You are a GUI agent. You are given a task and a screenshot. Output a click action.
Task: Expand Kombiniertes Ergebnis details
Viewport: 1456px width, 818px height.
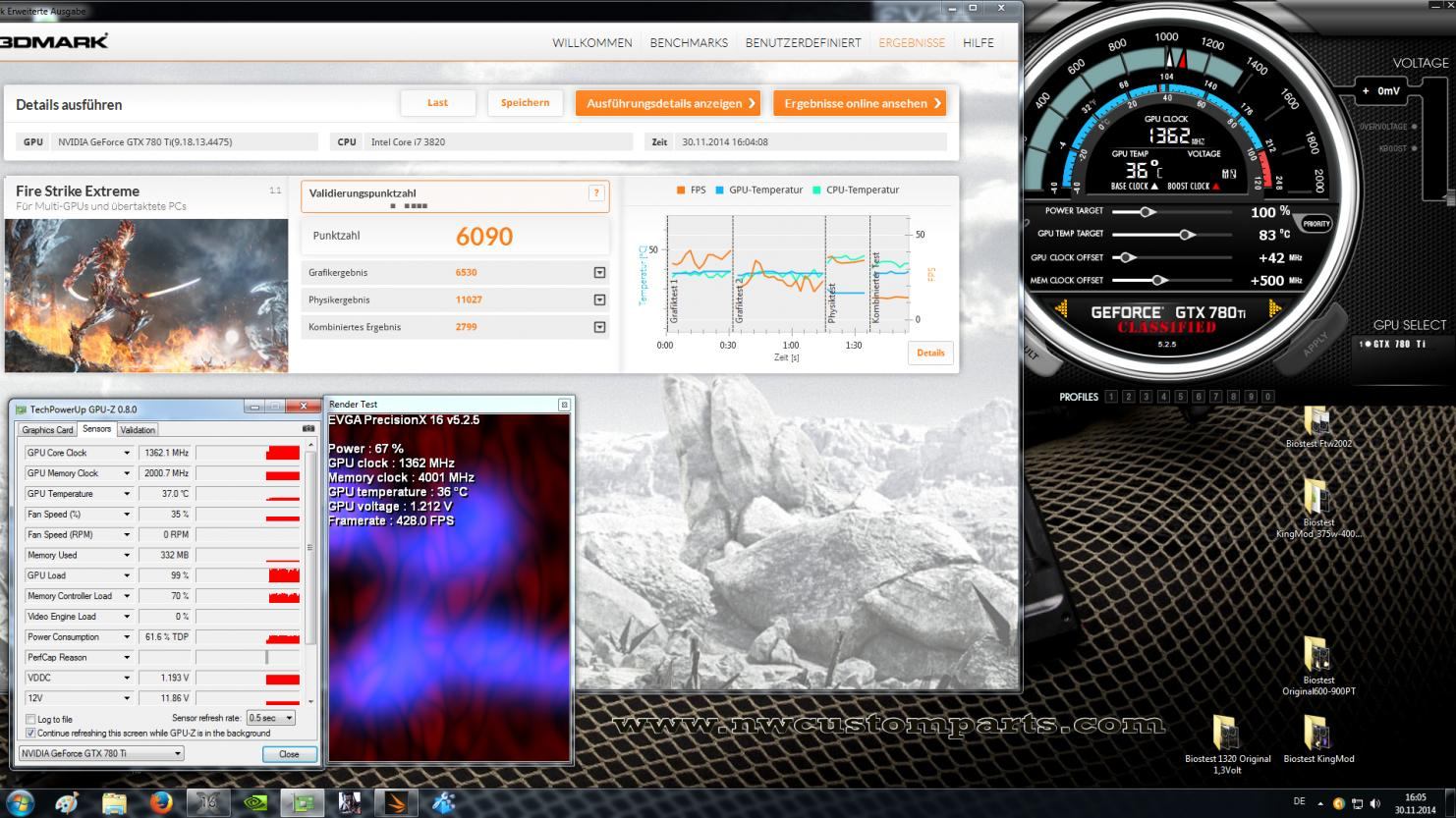coord(599,327)
